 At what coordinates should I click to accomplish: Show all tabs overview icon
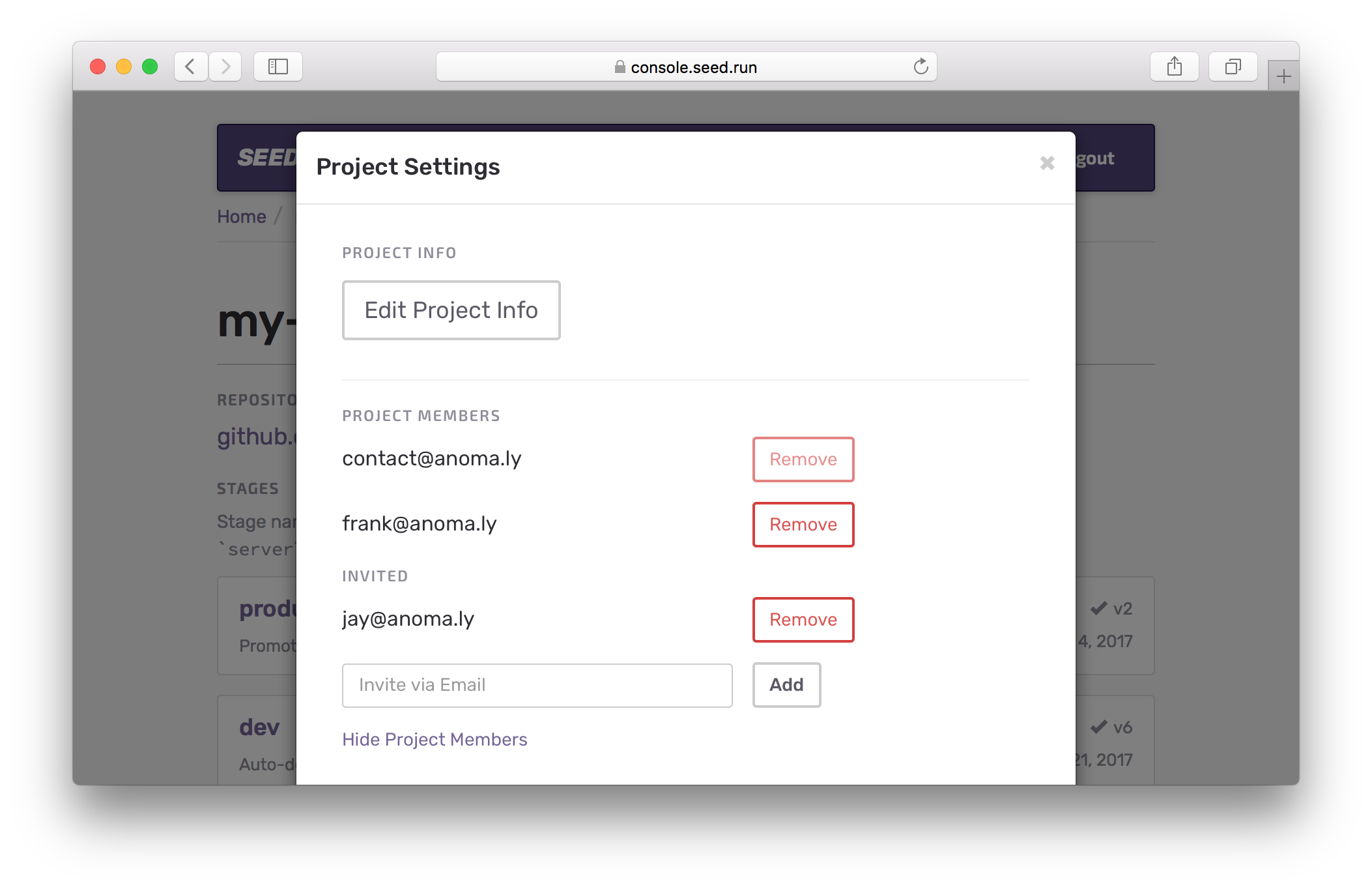click(1233, 66)
